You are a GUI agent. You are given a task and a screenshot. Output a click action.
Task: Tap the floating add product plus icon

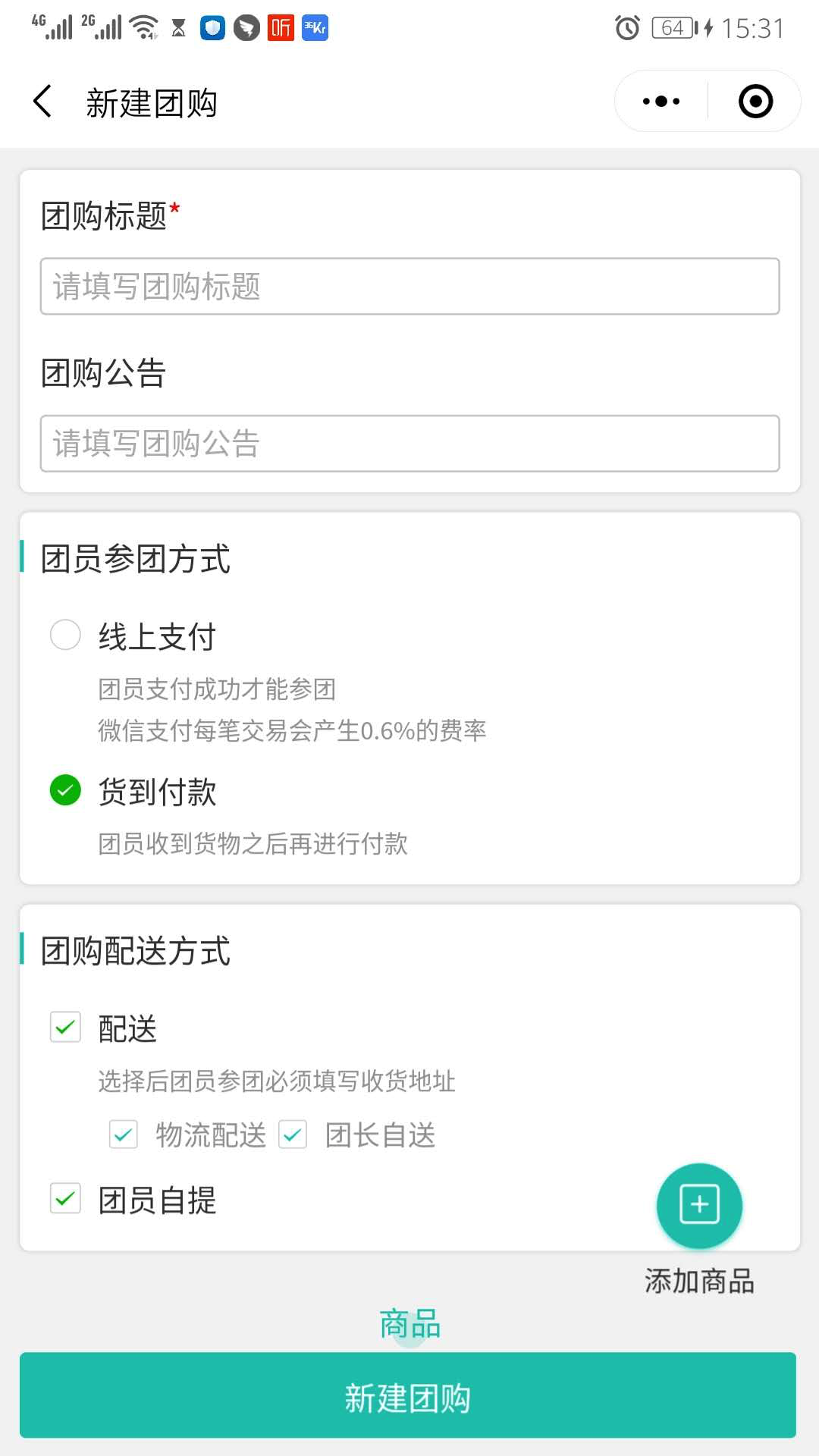699,1205
